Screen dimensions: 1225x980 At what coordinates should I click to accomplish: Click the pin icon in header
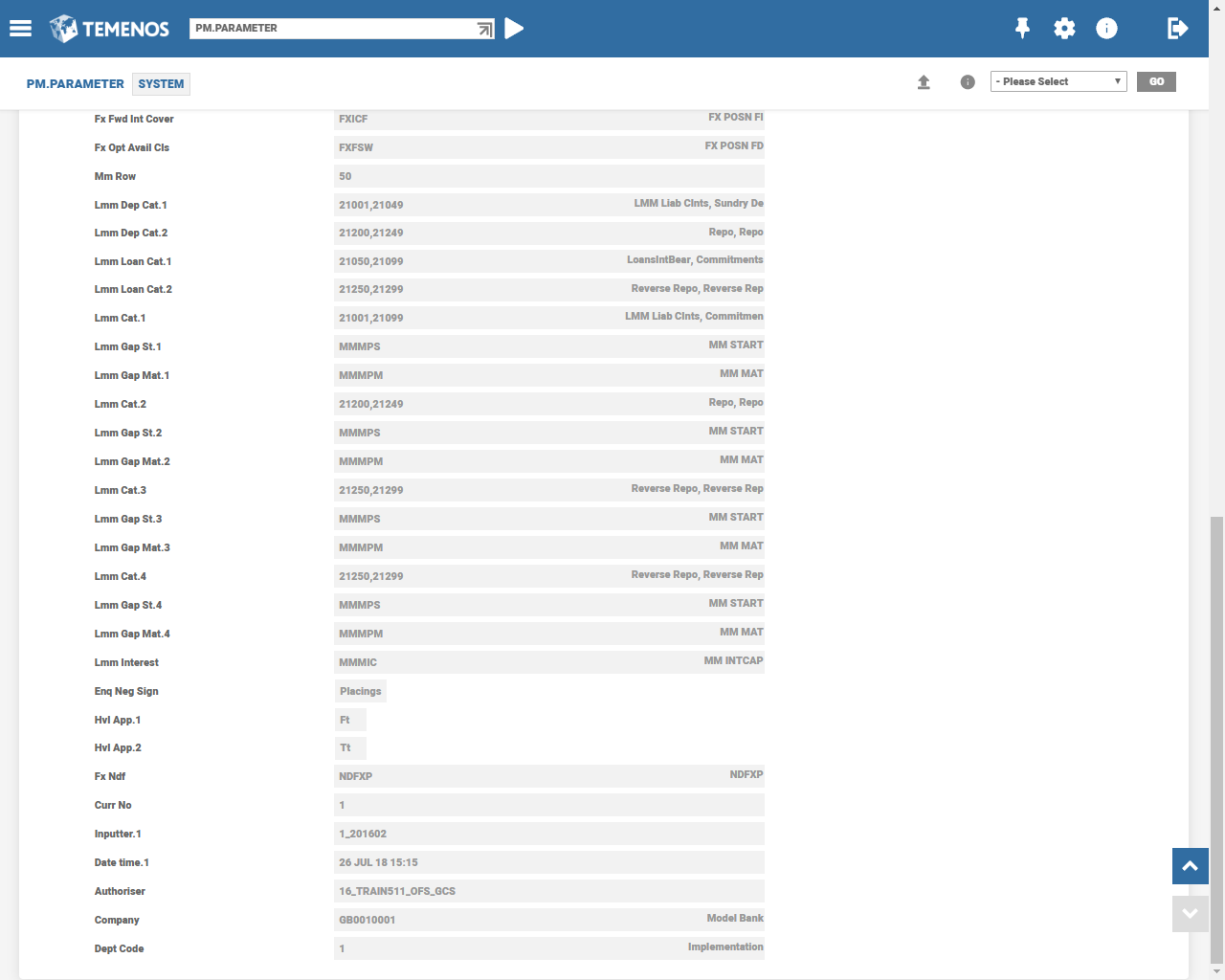[1022, 29]
